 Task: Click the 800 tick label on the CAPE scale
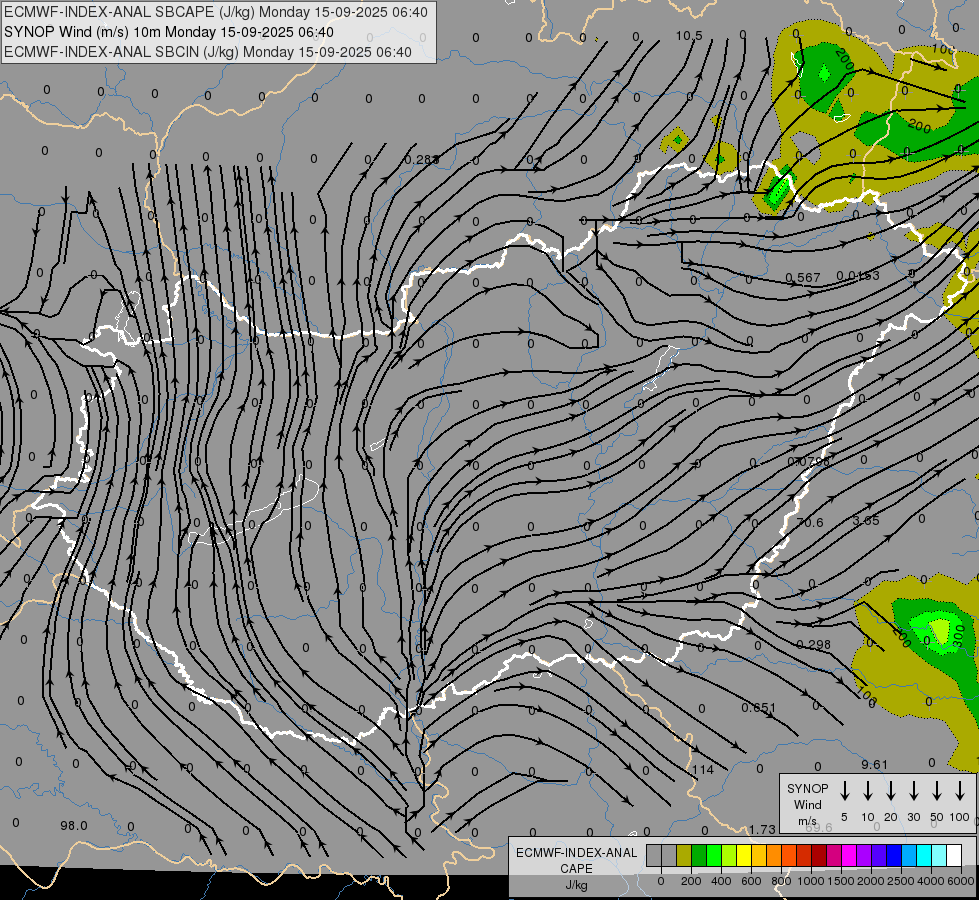pyautogui.click(x=781, y=881)
